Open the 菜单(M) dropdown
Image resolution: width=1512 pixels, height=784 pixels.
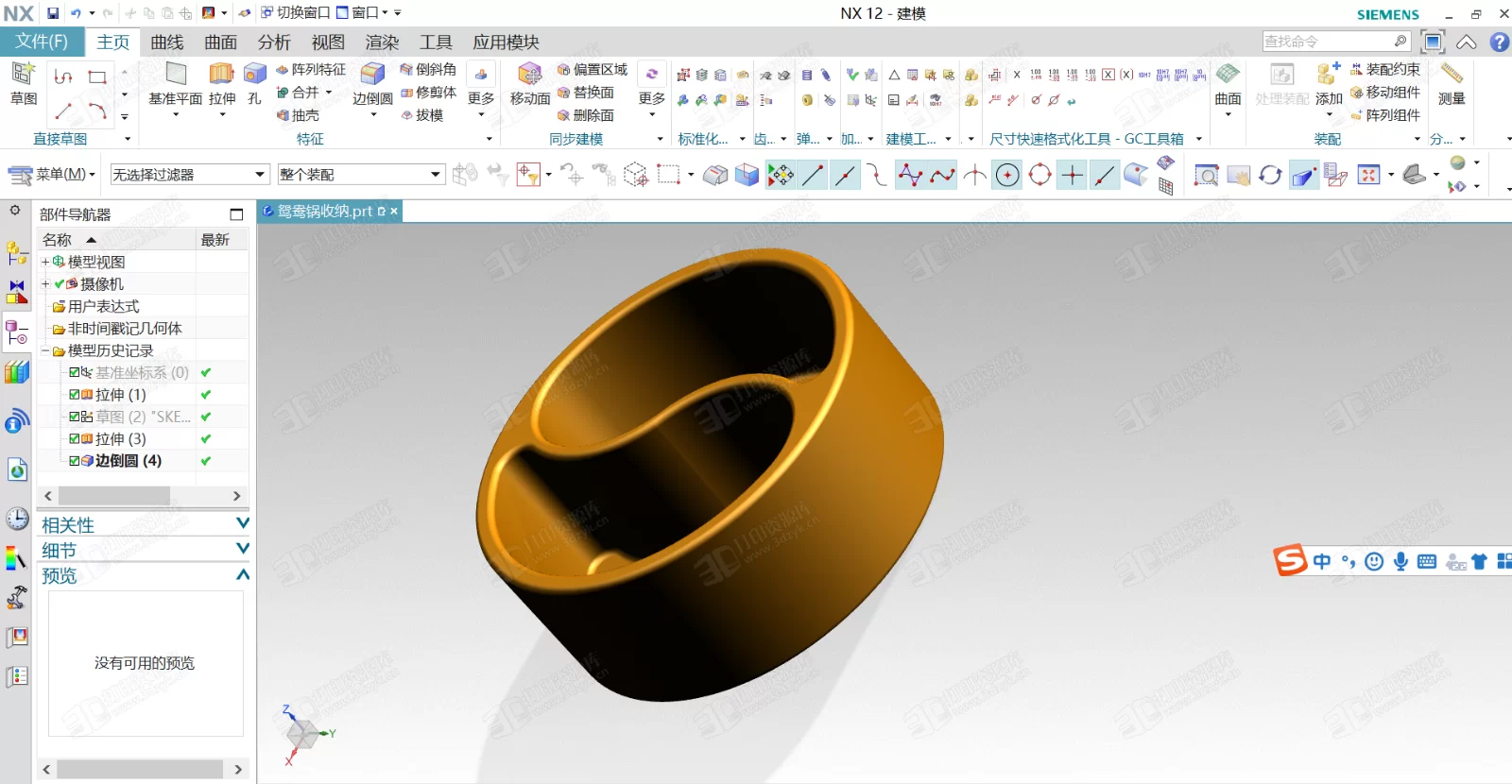pyautogui.click(x=52, y=175)
